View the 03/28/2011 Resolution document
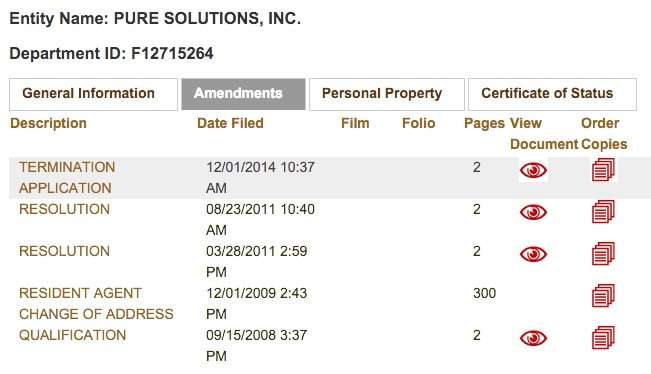 [x=533, y=254]
